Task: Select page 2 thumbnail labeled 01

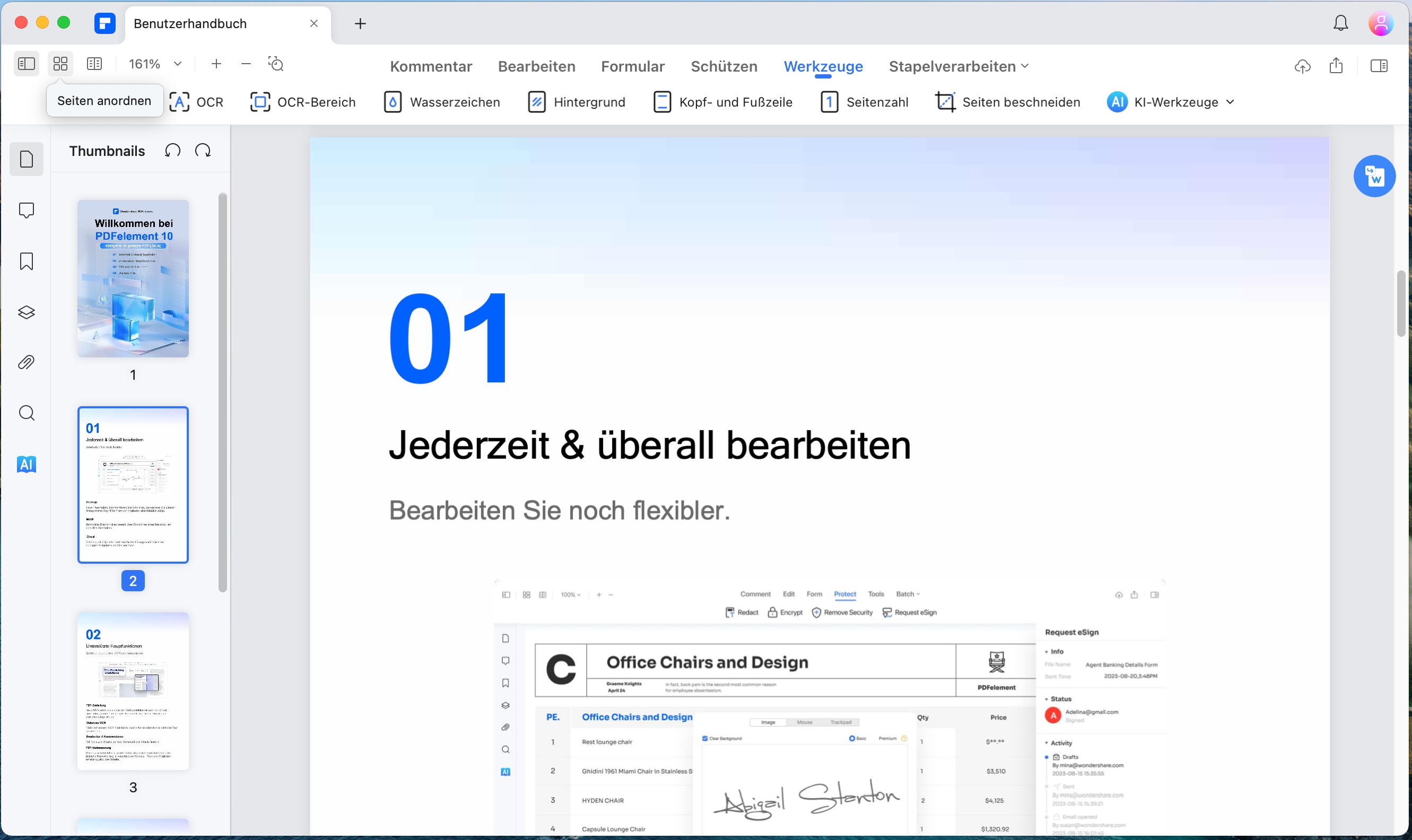Action: 133,485
